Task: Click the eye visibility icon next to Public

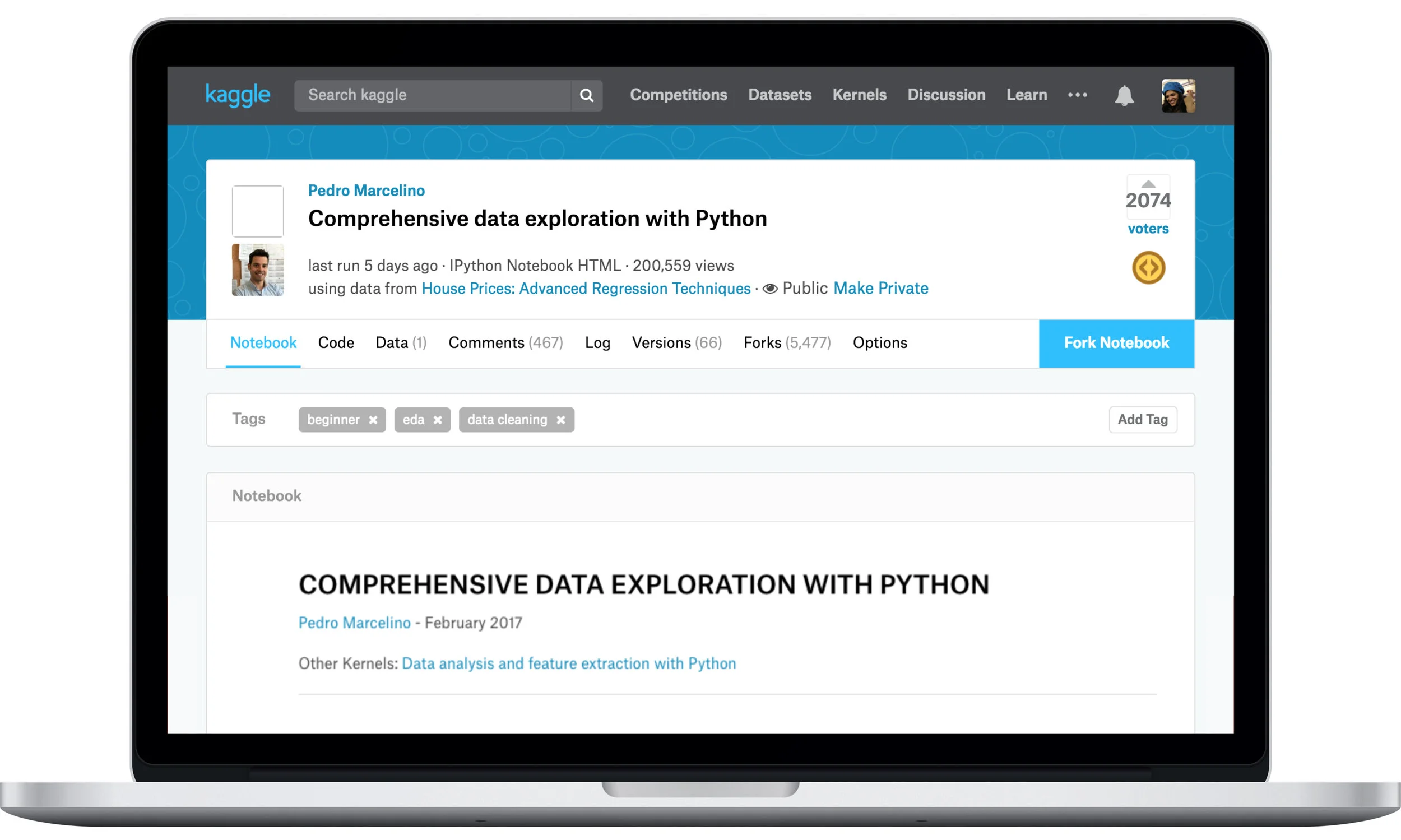Action: pos(770,289)
